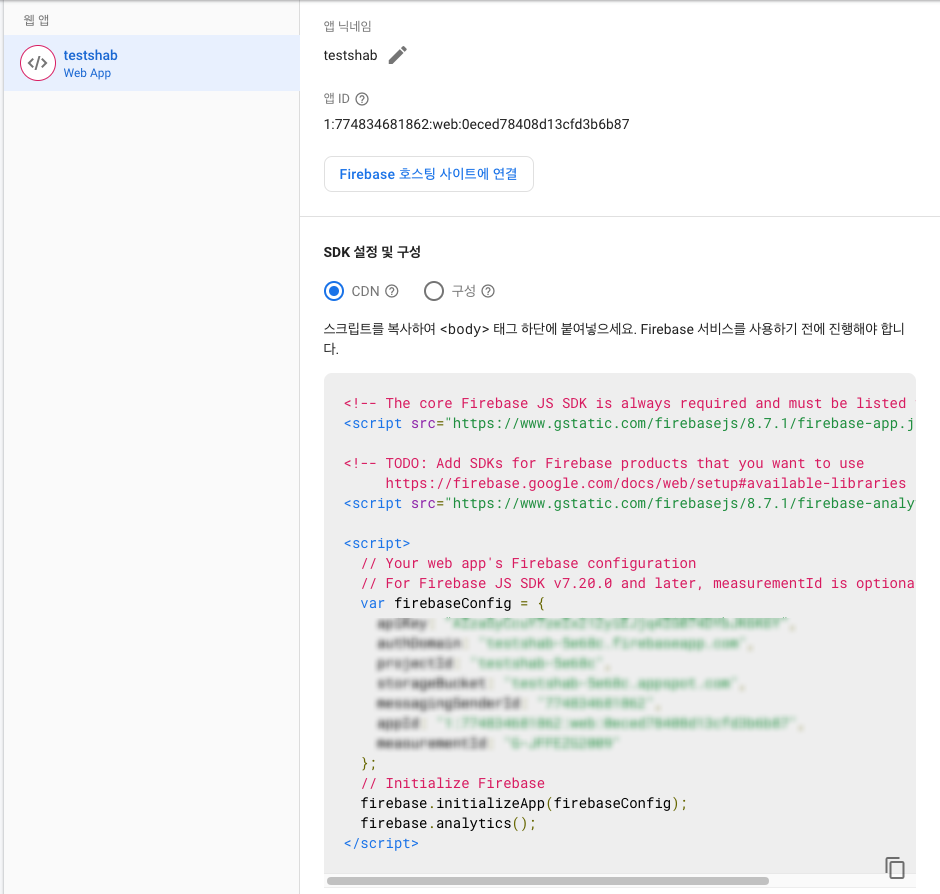
Task: Click the var firebaseConfig = { line
Action: (x=453, y=603)
